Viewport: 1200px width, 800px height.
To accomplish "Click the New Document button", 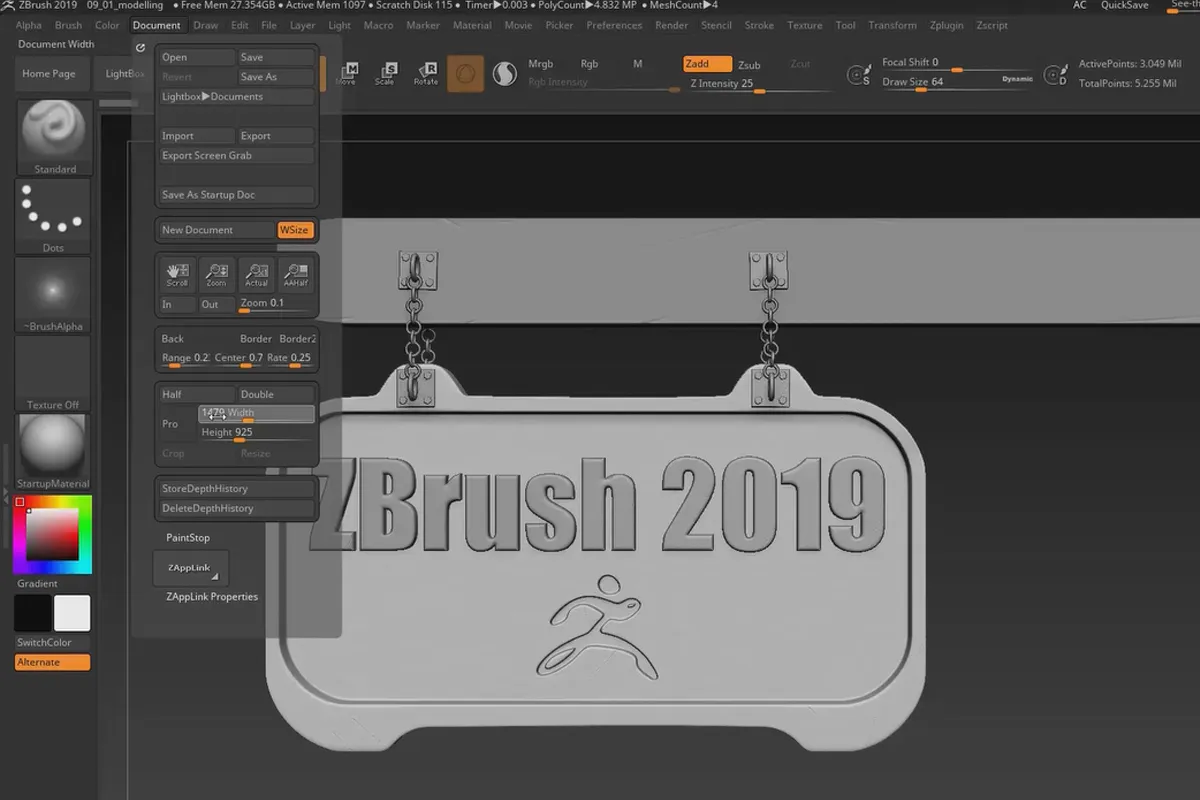I will click(x=217, y=230).
